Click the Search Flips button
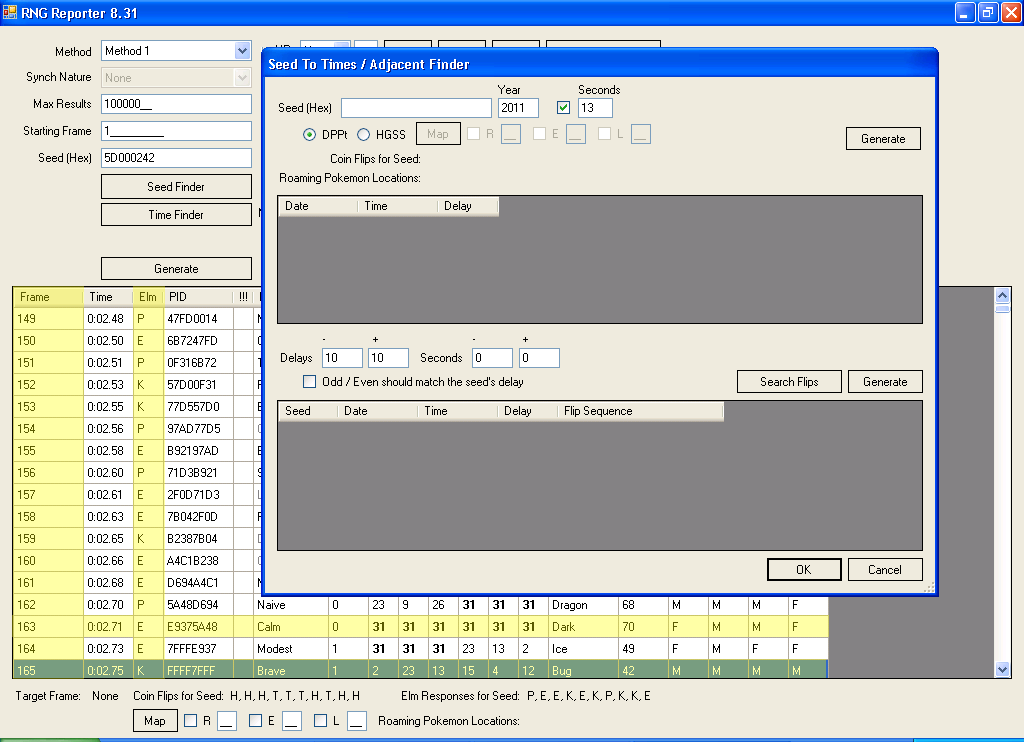Image resolution: width=1024 pixels, height=742 pixels. pos(788,382)
